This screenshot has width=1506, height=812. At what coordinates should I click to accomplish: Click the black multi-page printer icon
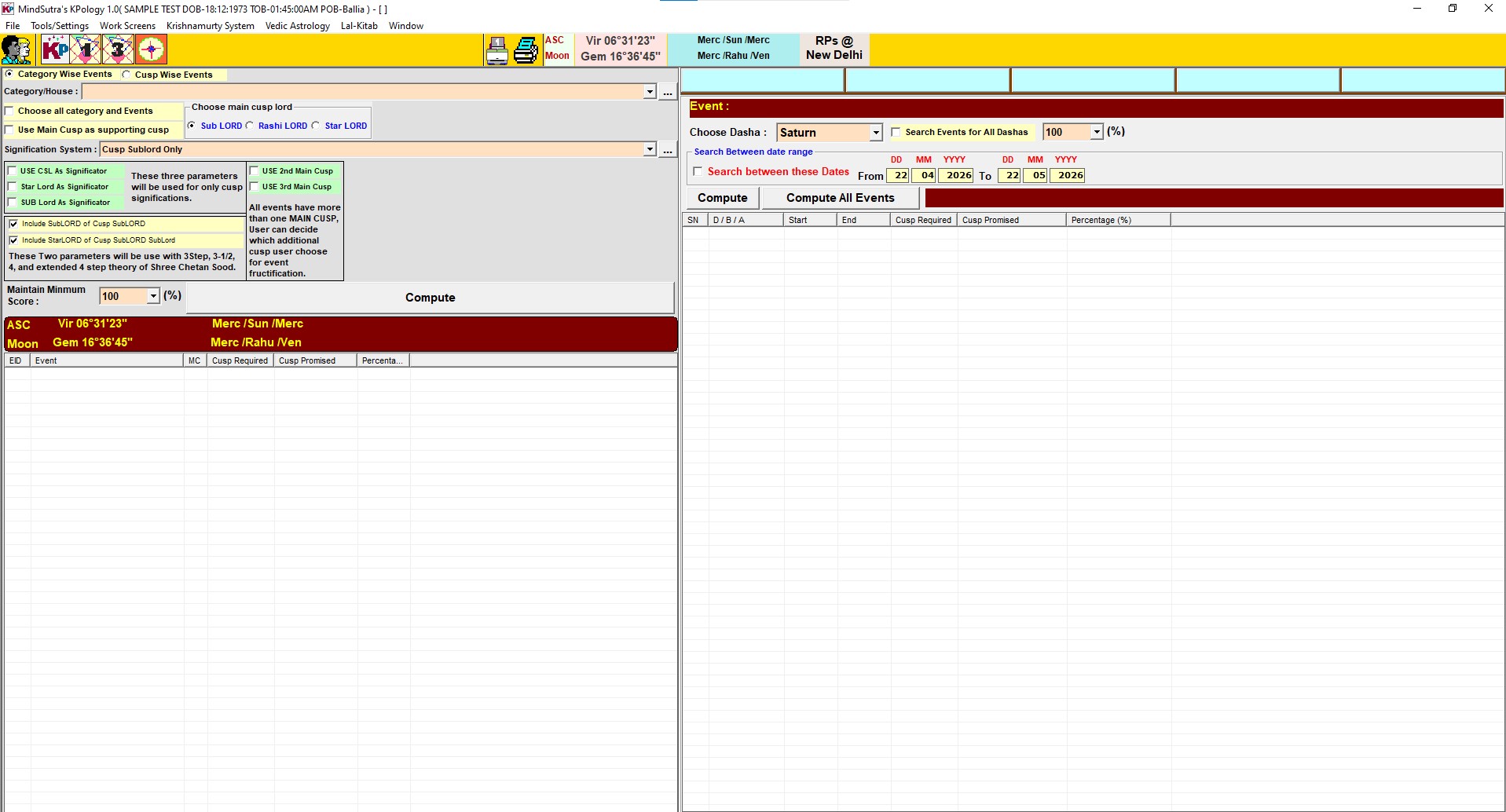[526, 50]
